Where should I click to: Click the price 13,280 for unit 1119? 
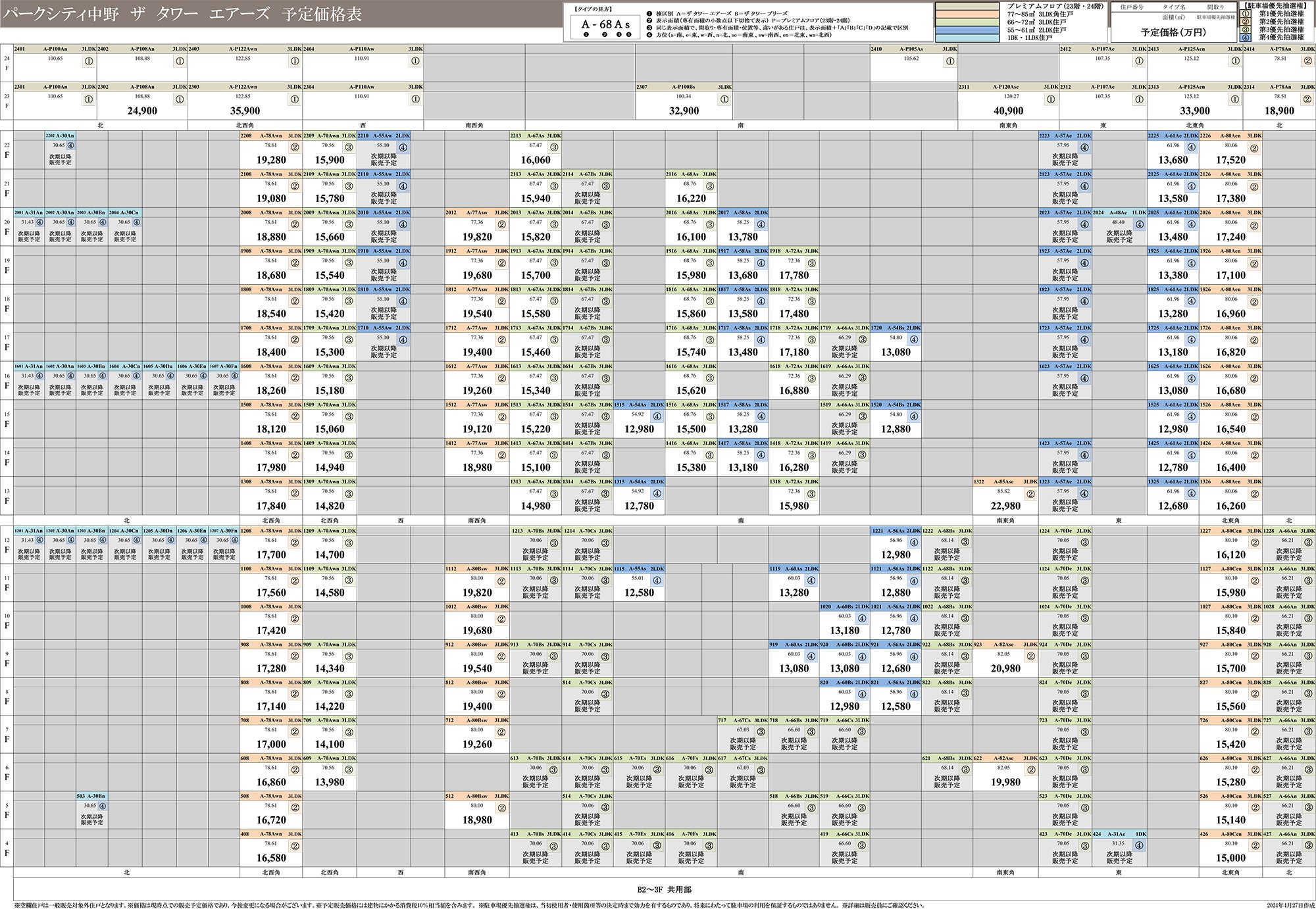pos(794,593)
